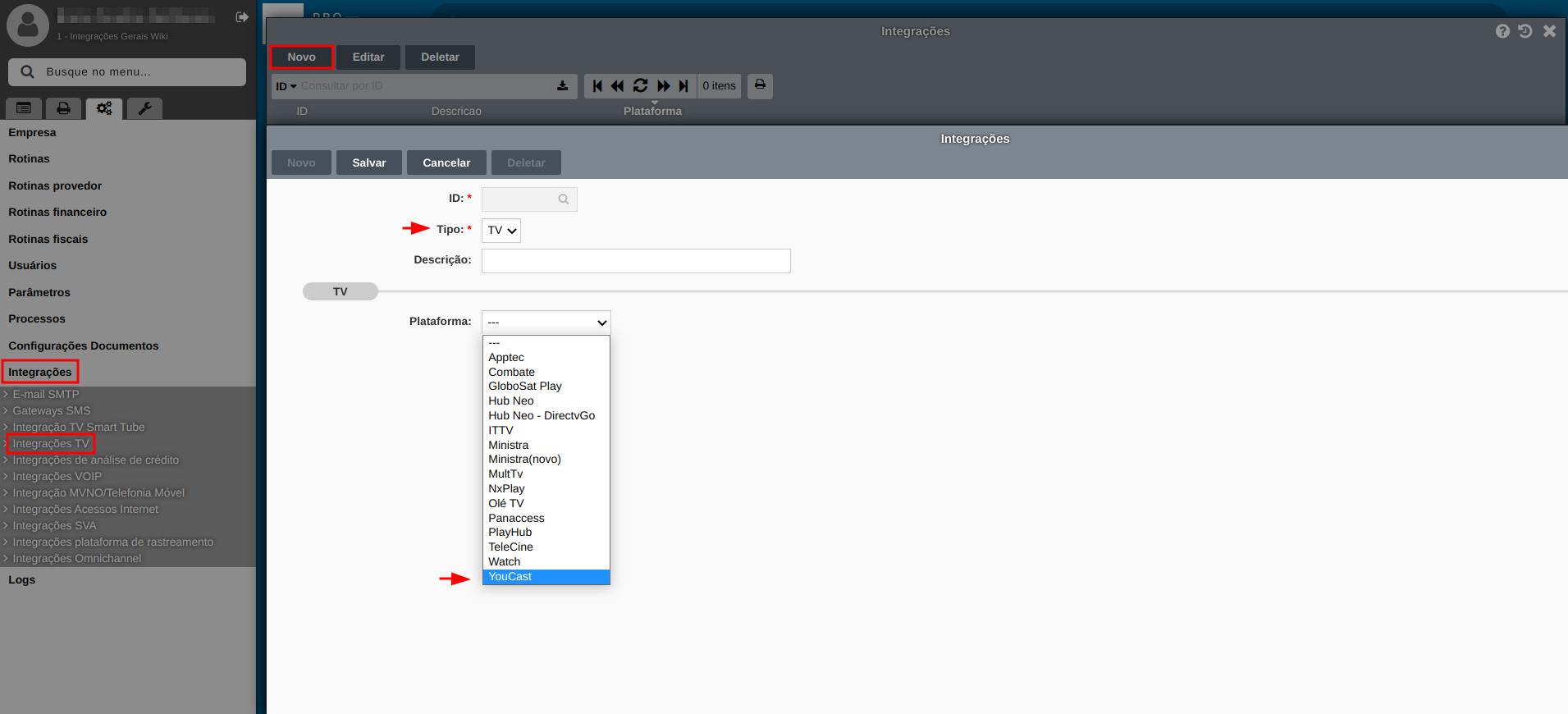Open the Logs menu
The height and width of the screenshot is (714, 1568).
click(22, 580)
